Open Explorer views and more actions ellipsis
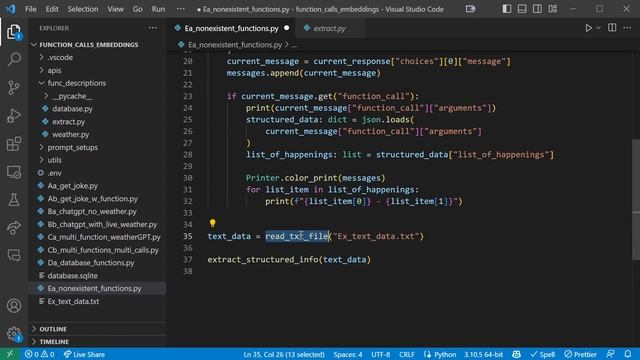Viewport: 640px width, 360px height. coord(153,28)
